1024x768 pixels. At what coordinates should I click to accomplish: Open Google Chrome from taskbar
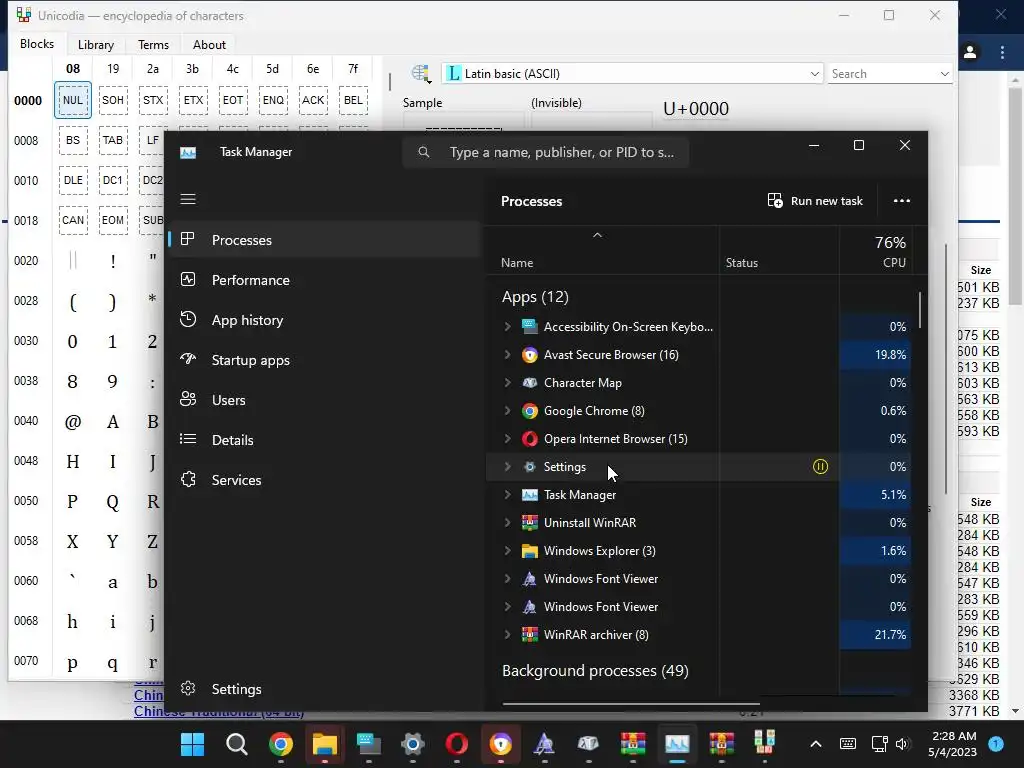[x=281, y=744]
